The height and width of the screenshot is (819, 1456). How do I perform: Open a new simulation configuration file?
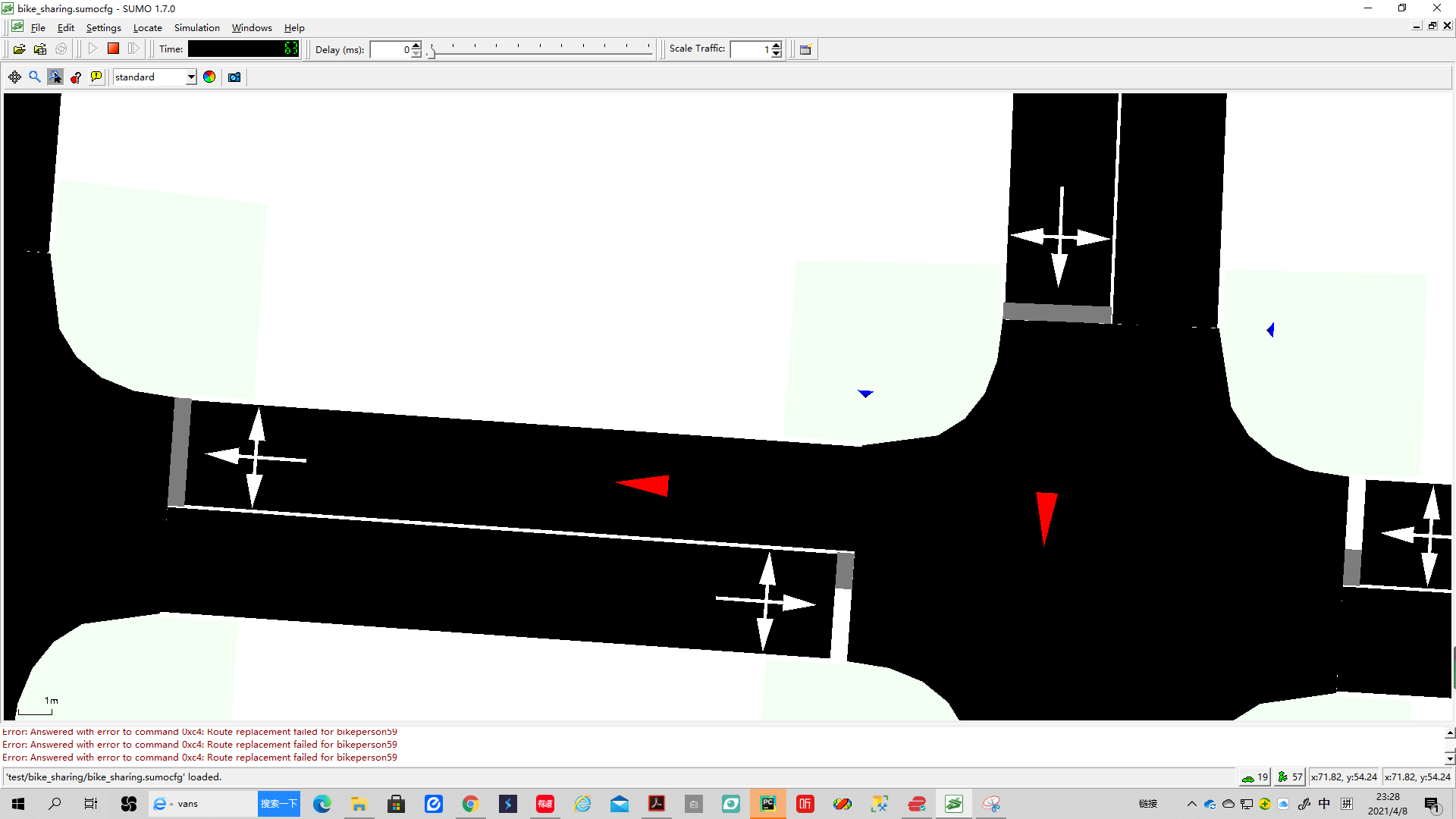pos(20,49)
